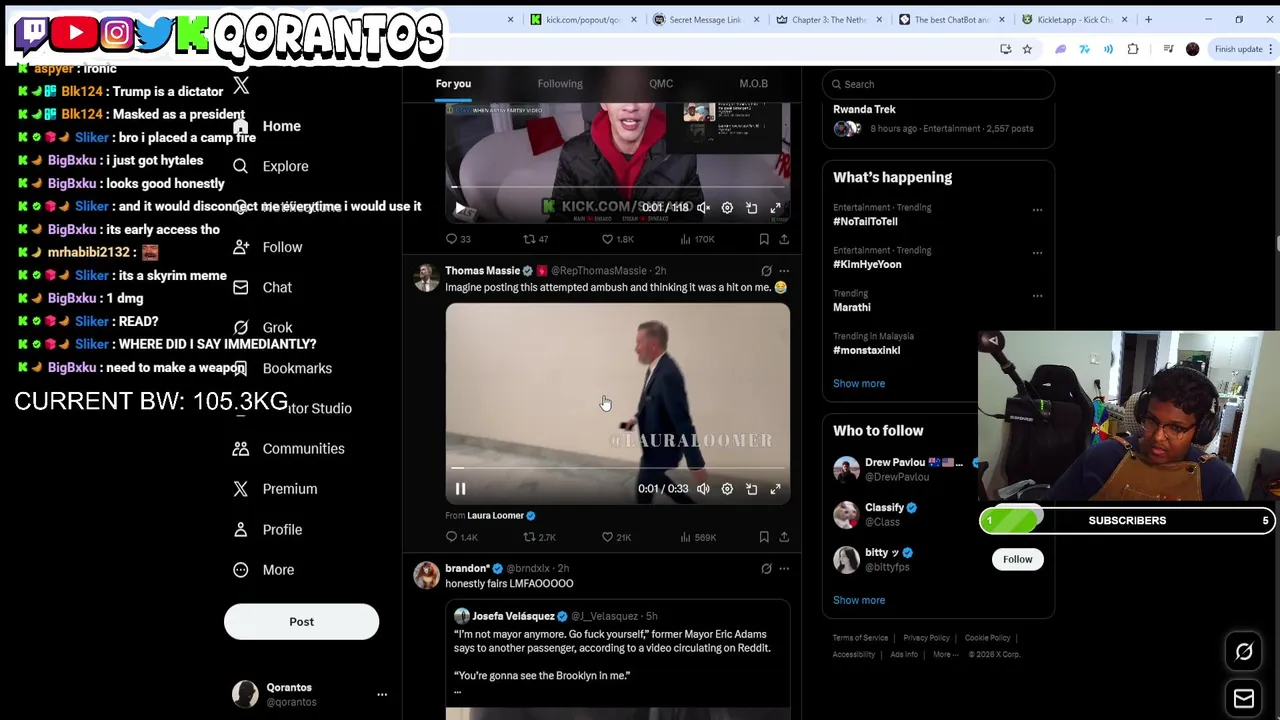Viewport: 1280px width, 720px height.
Task: Open Grok in the sidebar
Action: click(263, 327)
